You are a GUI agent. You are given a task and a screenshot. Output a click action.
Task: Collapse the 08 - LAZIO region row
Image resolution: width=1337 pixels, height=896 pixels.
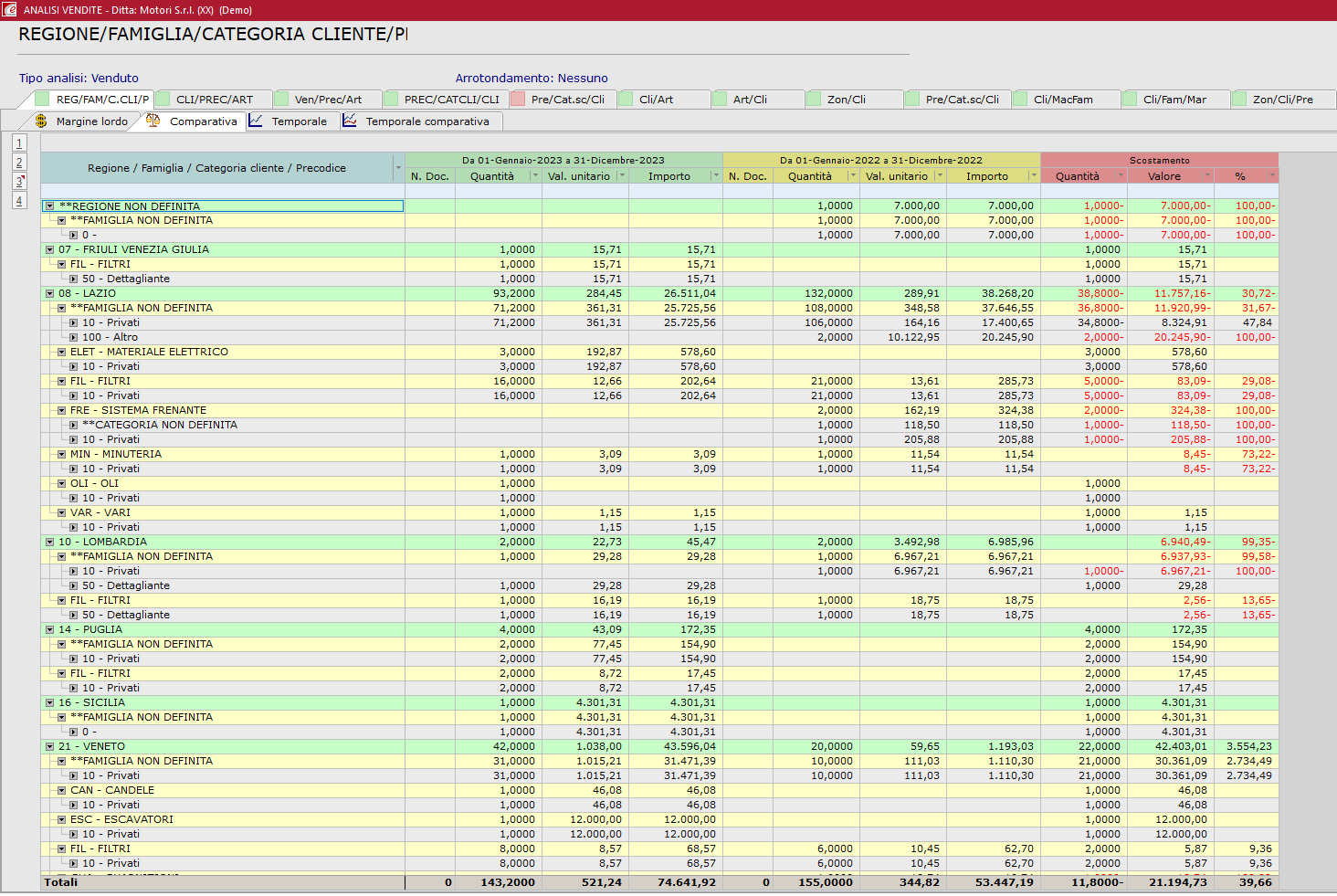click(50, 294)
